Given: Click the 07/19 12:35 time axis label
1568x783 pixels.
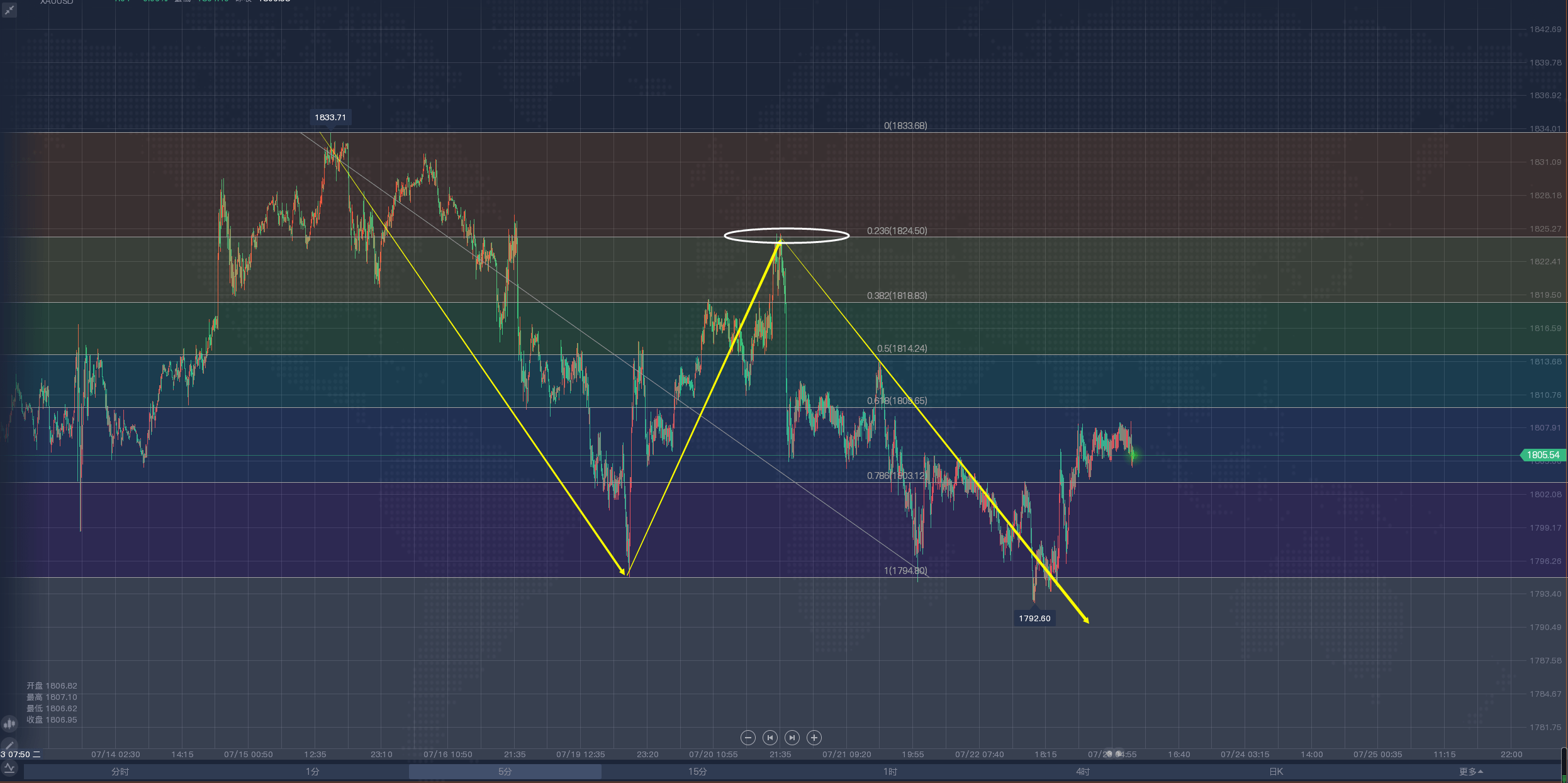Looking at the screenshot, I should [x=581, y=755].
